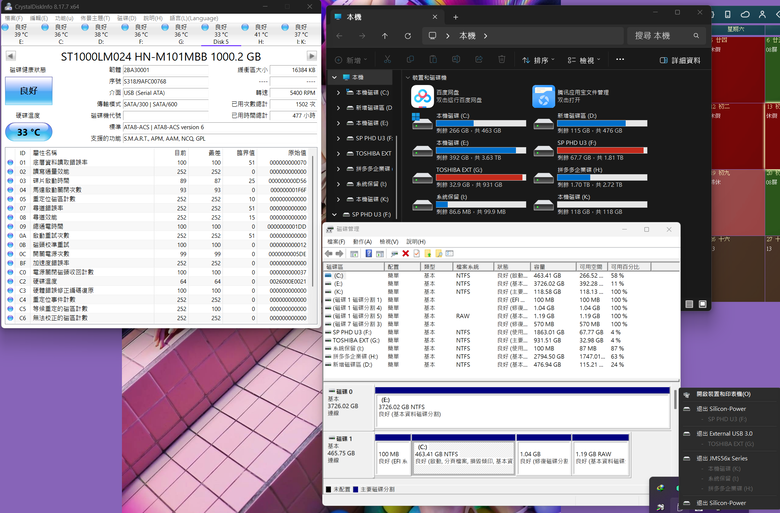Select the 1.19 GB RAW partition block

(x=600, y=454)
